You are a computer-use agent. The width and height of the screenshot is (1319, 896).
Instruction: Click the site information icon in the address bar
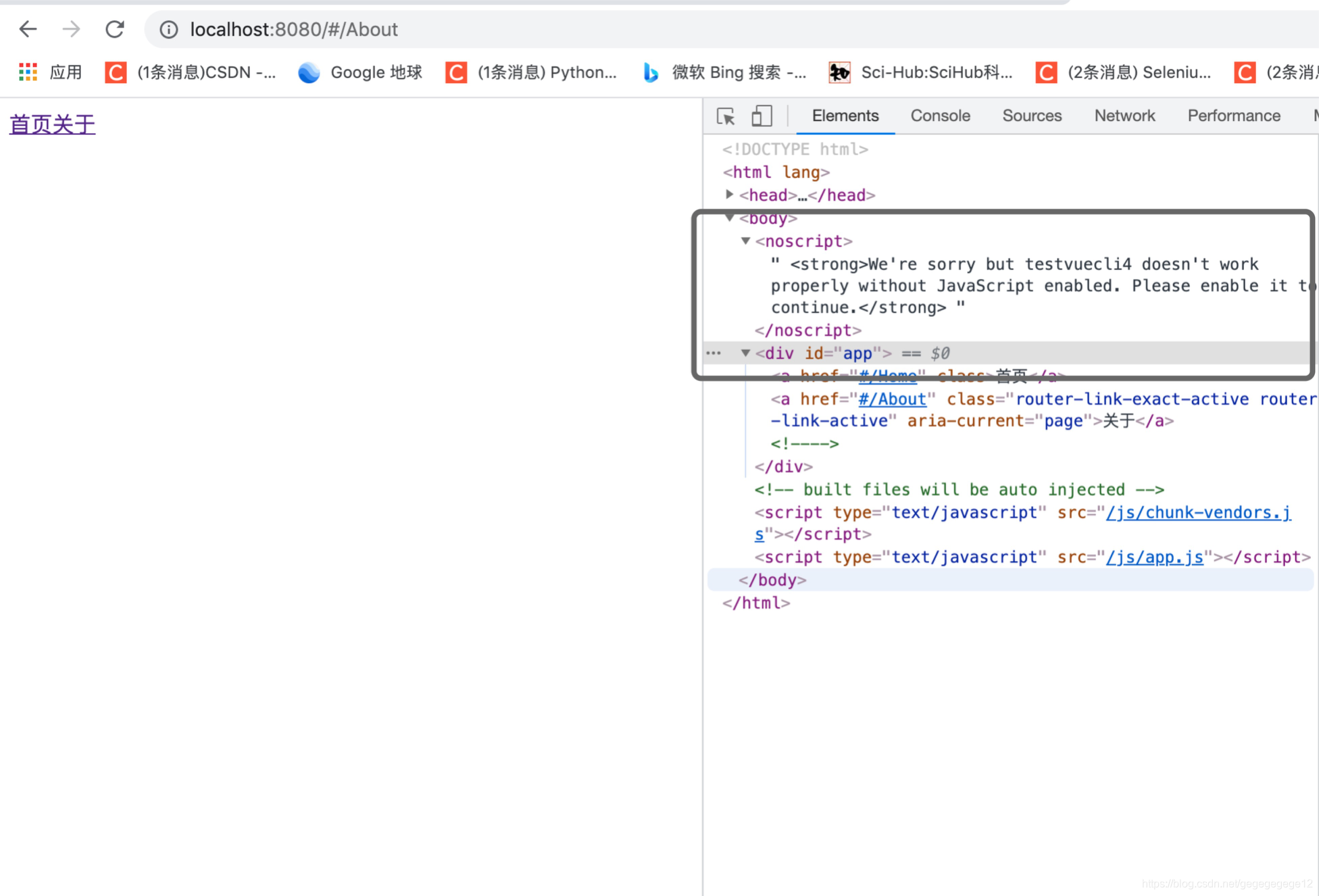(x=168, y=29)
